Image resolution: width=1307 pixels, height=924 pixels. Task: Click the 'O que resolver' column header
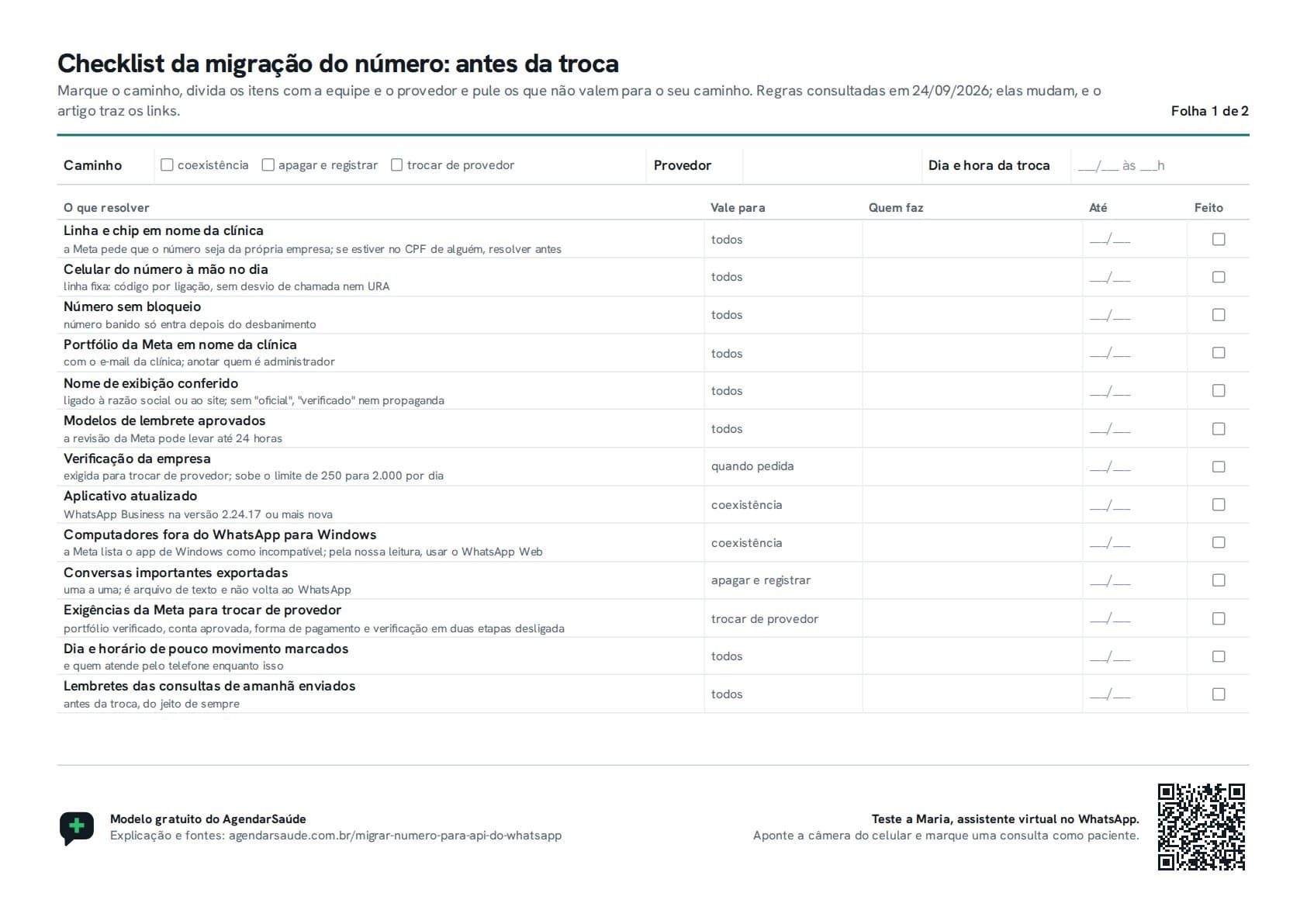point(106,207)
